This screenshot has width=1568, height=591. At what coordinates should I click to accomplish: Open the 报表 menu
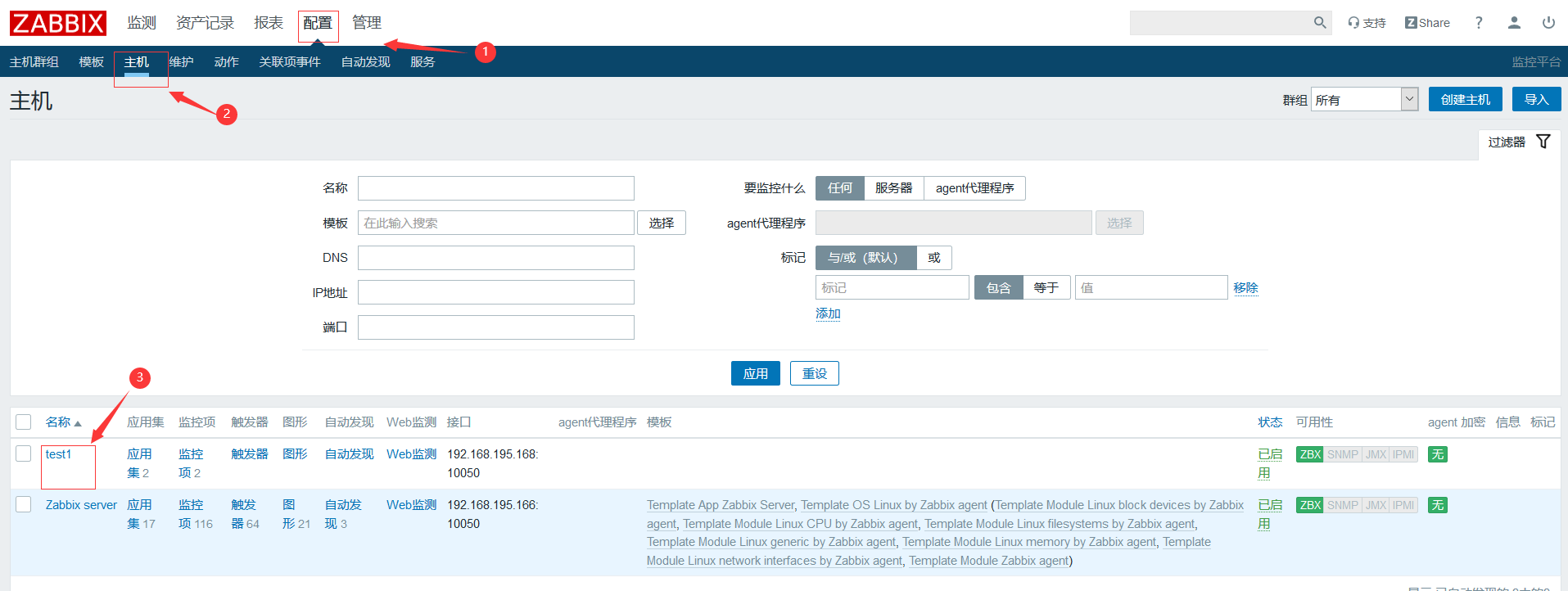269,23
